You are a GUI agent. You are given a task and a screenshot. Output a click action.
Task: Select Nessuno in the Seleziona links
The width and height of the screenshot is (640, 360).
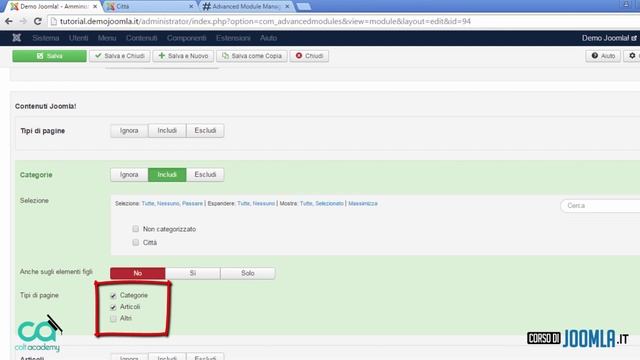click(168, 203)
